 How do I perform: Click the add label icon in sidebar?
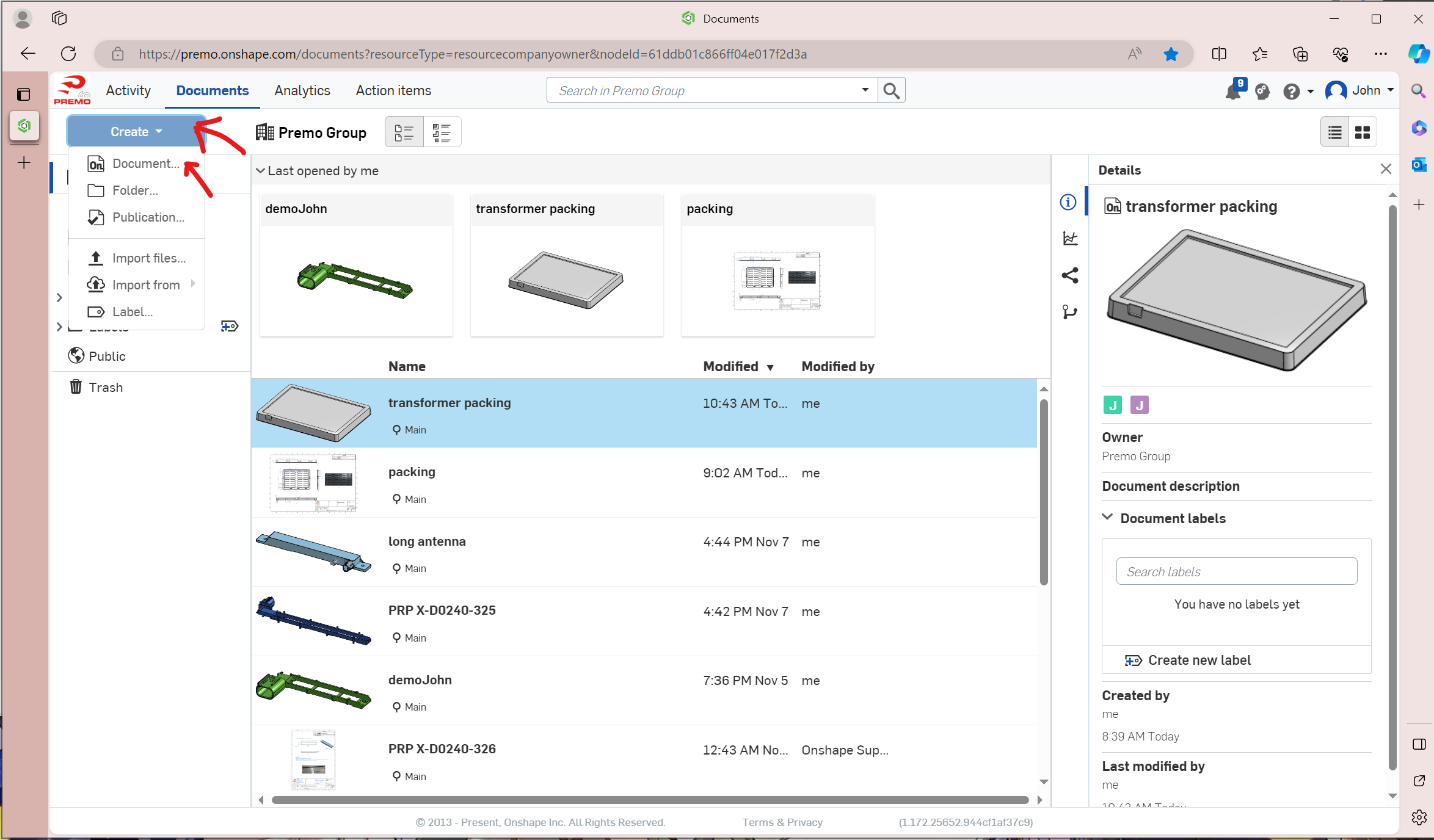pos(230,327)
